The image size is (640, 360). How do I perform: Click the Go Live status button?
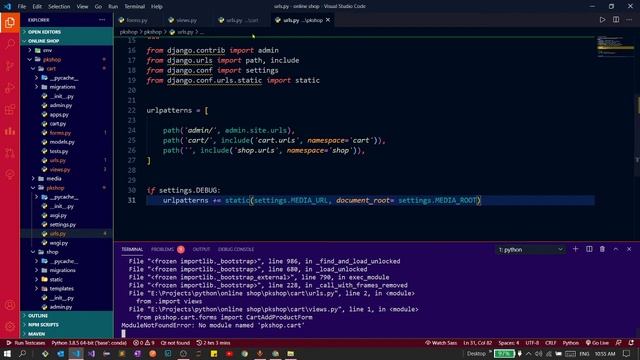(597, 343)
